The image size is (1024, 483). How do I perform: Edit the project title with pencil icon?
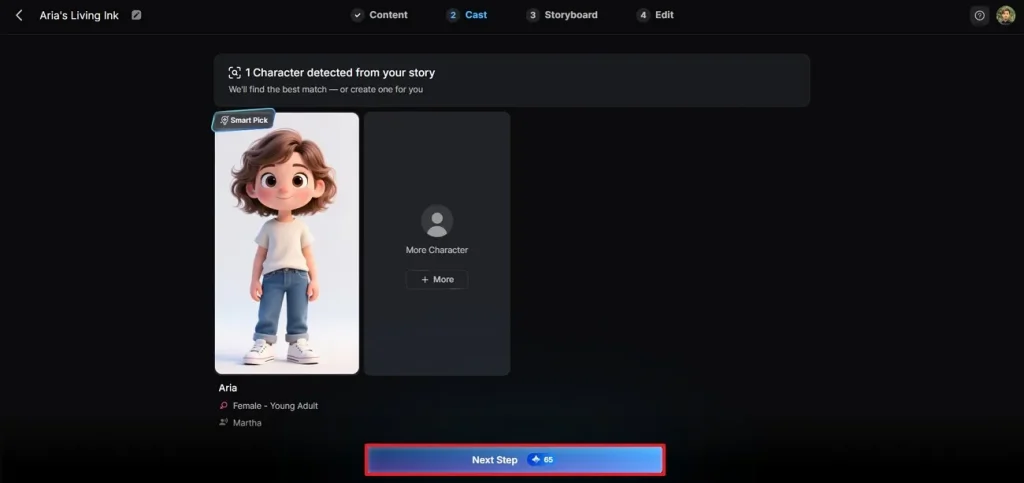coord(136,15)
